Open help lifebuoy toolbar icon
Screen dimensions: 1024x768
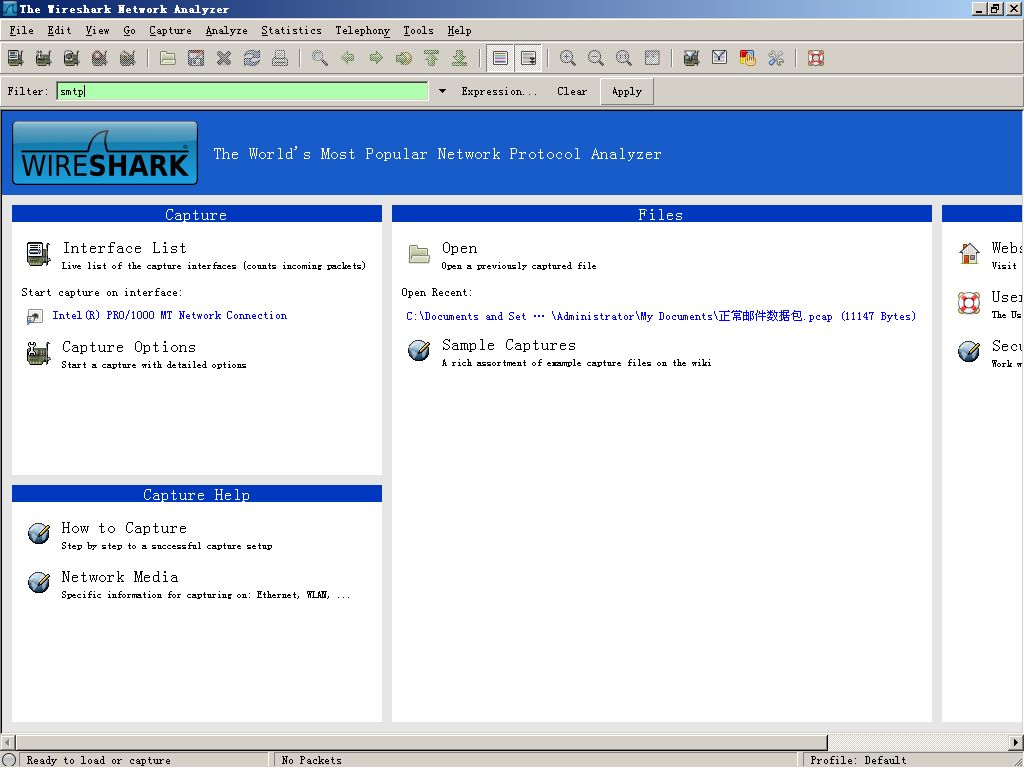coord(816,58)
